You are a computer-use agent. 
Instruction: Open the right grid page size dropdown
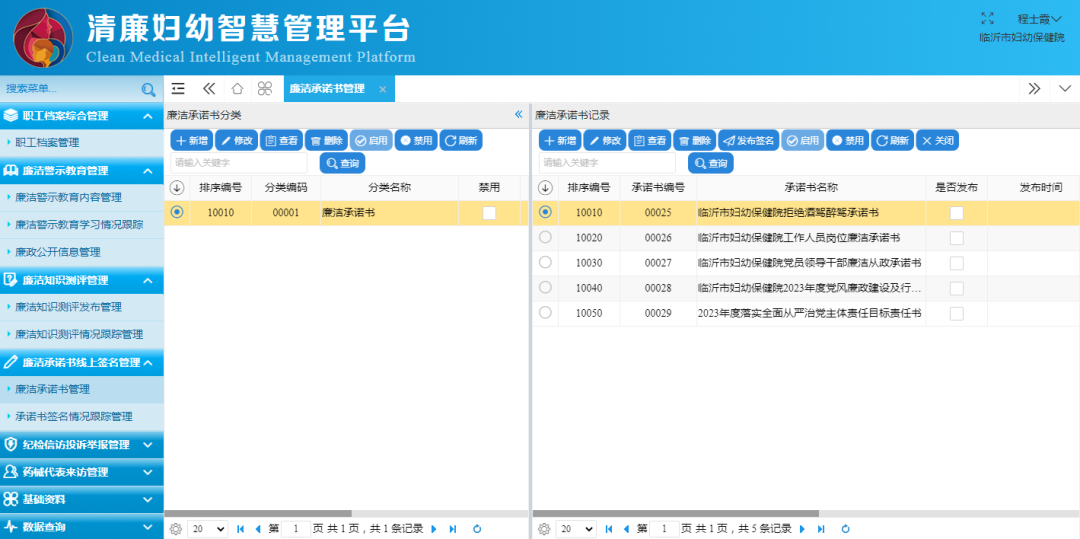[x=576, y=529]
